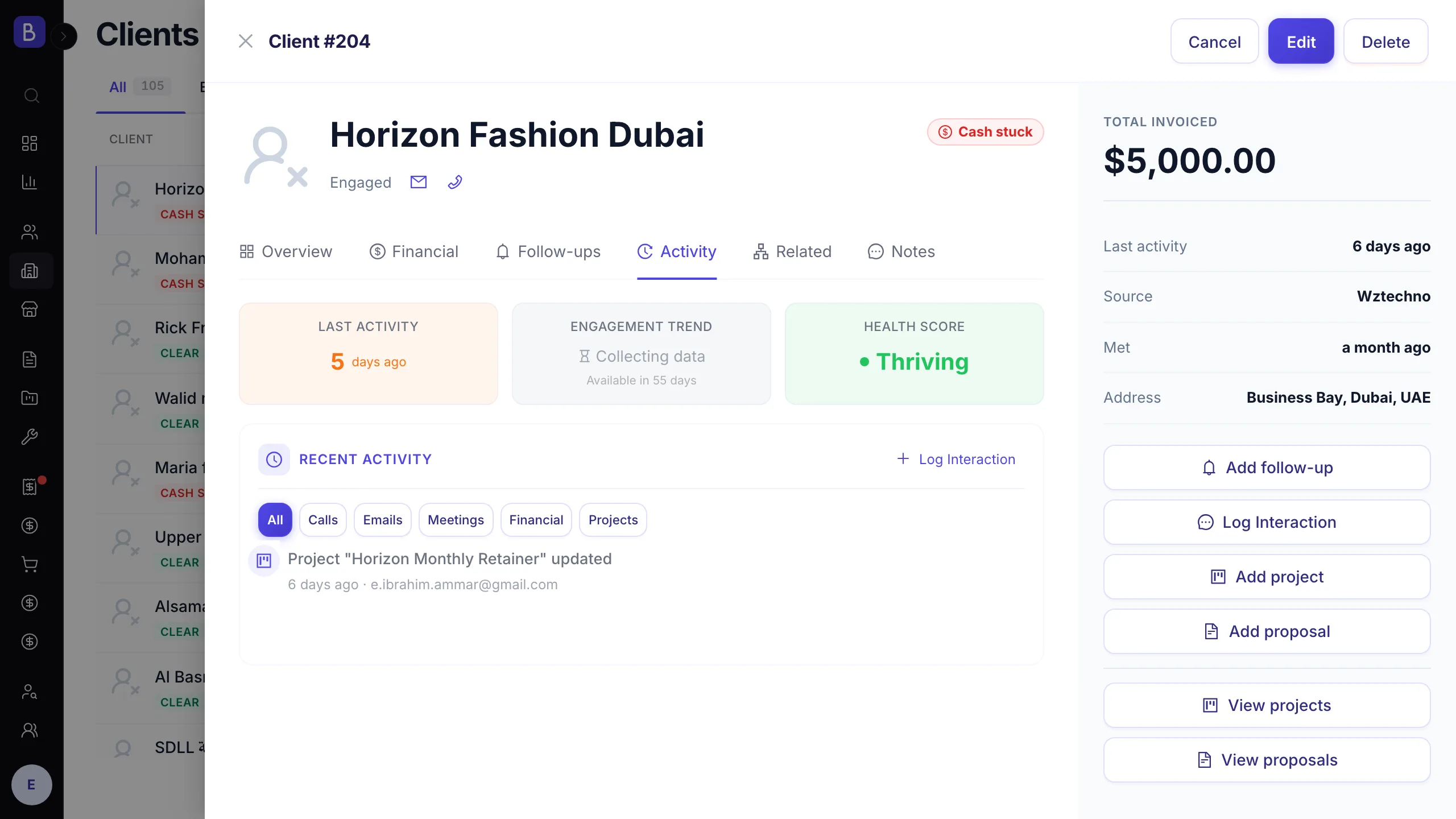Screen dimensions: 1456x819
Task: Open the Horizon Monthly Retainer updated activity entry
Action: pyautogui.click(x=450, y=559)
